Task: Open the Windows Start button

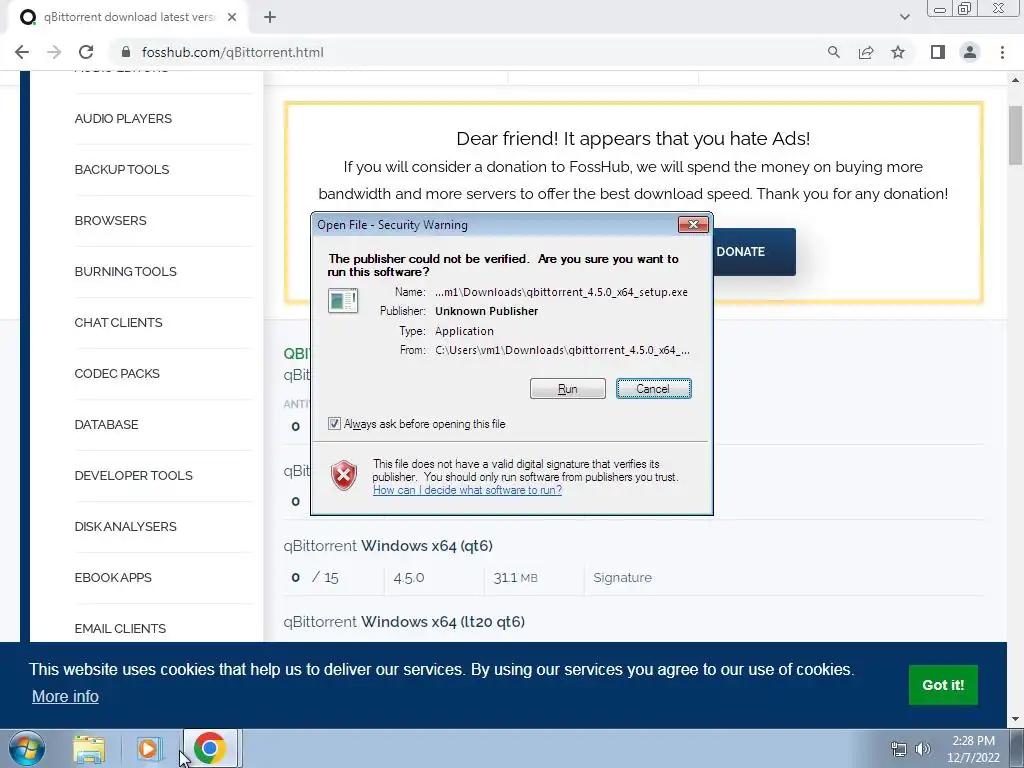Action: tap(27, 748)
